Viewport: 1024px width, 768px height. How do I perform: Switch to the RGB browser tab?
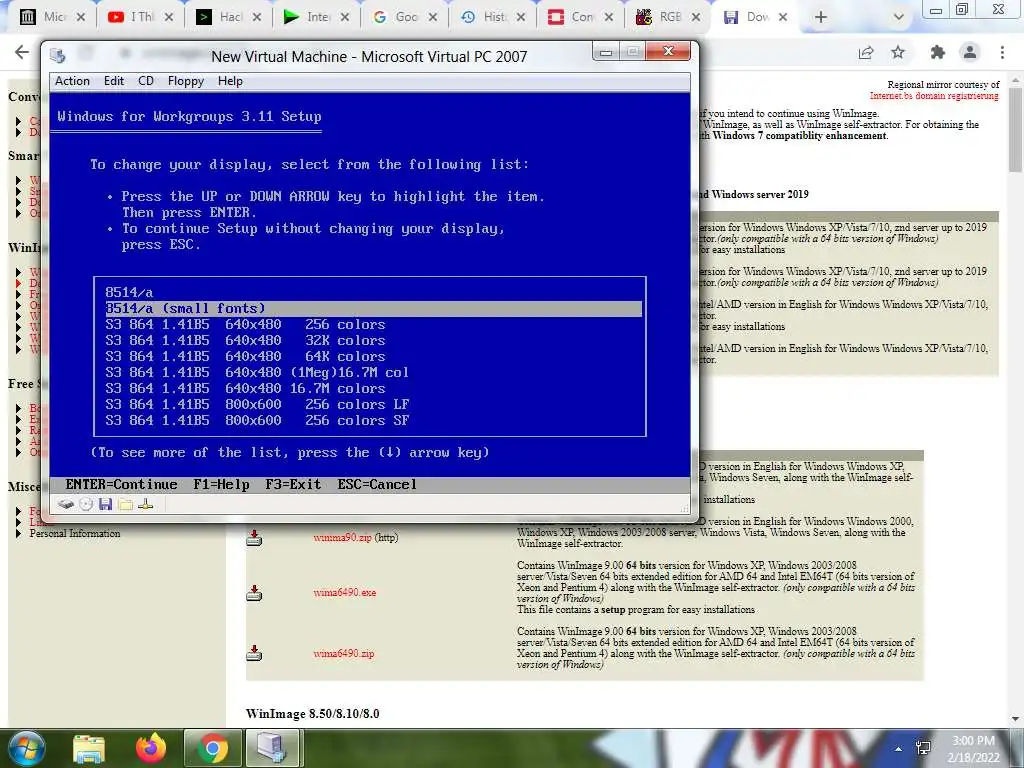coord(669,17)
